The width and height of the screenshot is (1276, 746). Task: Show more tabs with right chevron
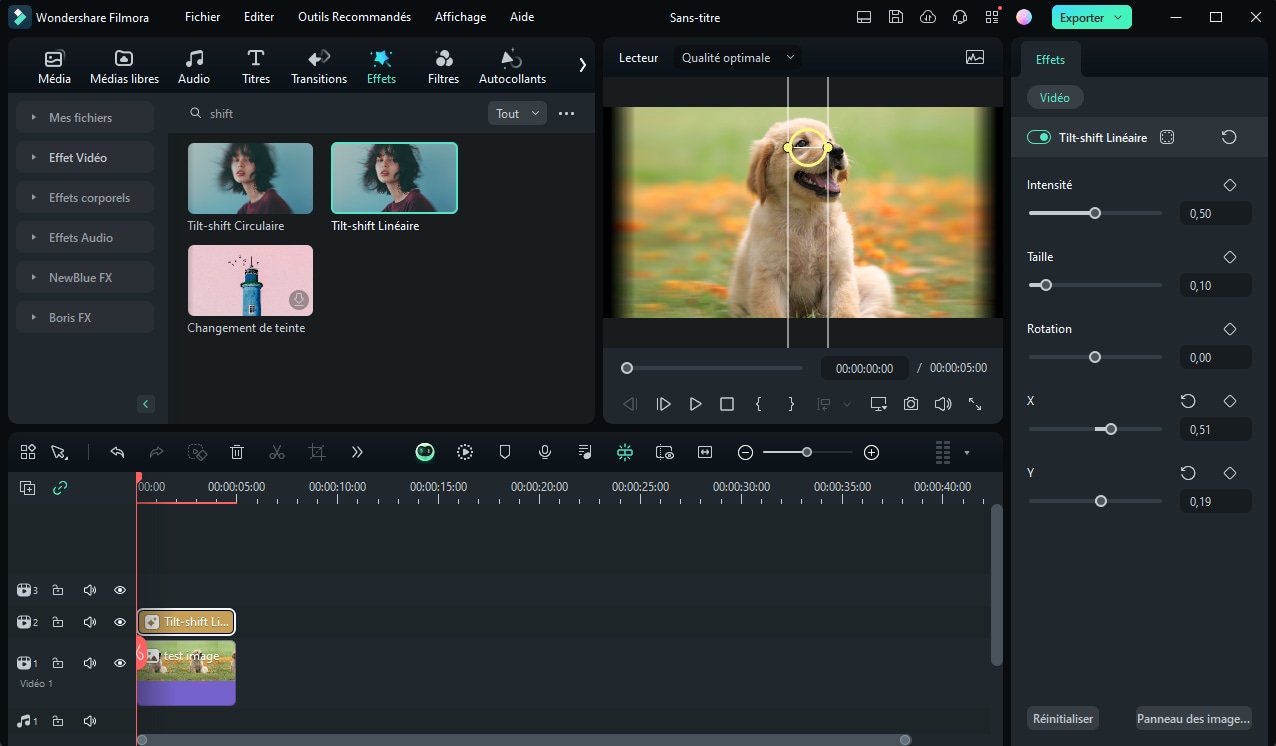click(582, 65)
